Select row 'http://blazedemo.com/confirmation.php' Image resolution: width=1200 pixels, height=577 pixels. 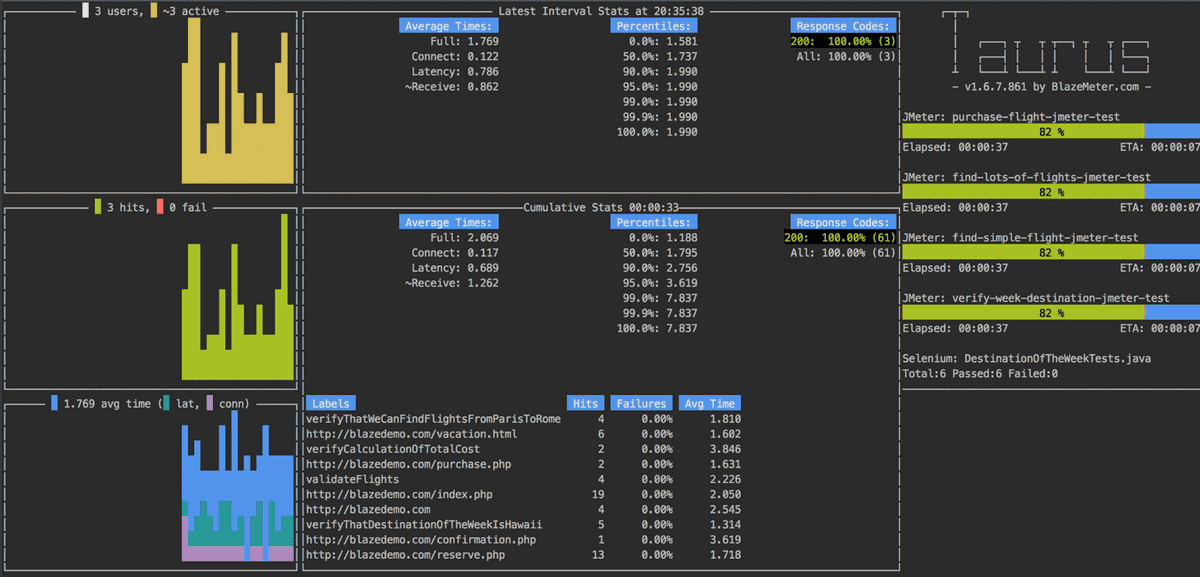point(523,539)
